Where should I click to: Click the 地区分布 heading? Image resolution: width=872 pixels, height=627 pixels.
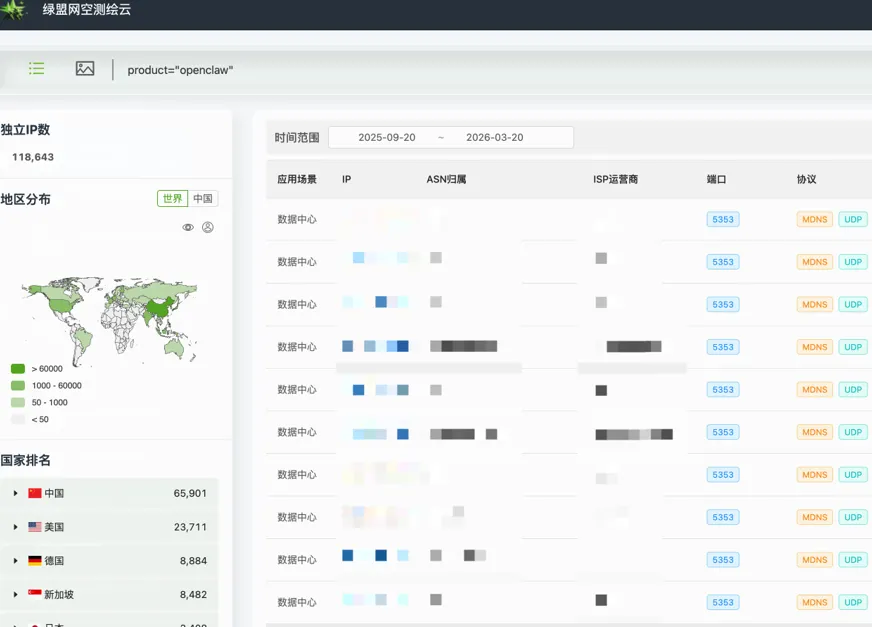coord(26,199)
